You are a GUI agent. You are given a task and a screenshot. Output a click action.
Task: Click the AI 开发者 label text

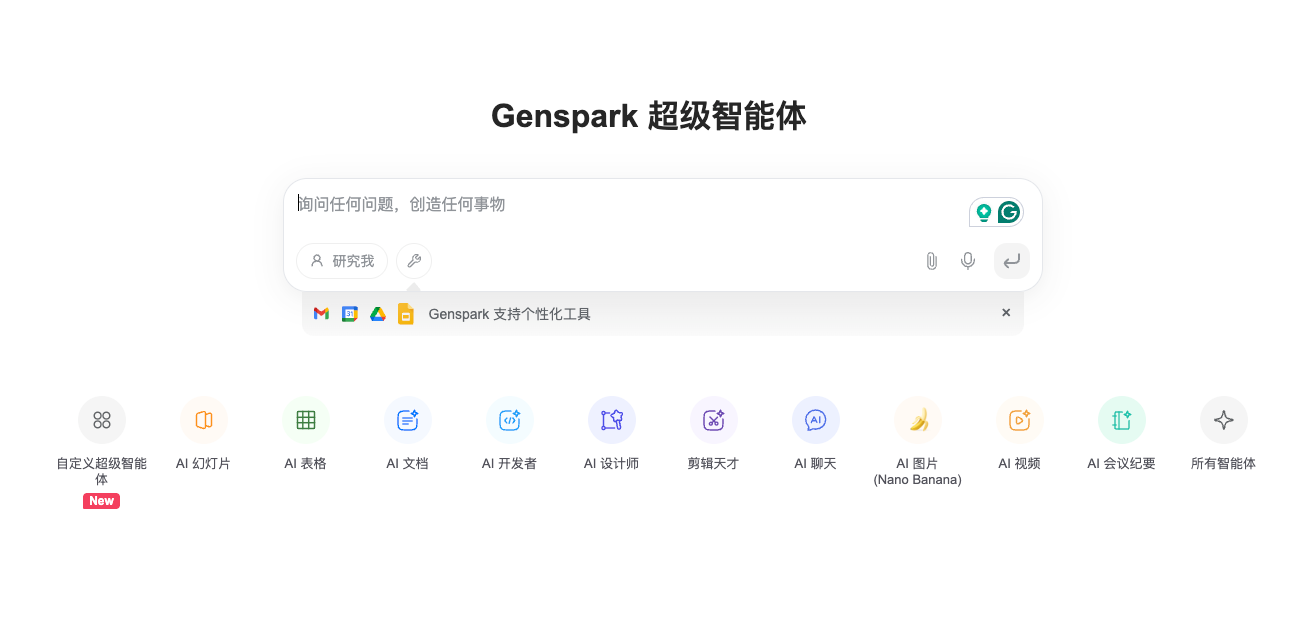click(x=510, y=464)
